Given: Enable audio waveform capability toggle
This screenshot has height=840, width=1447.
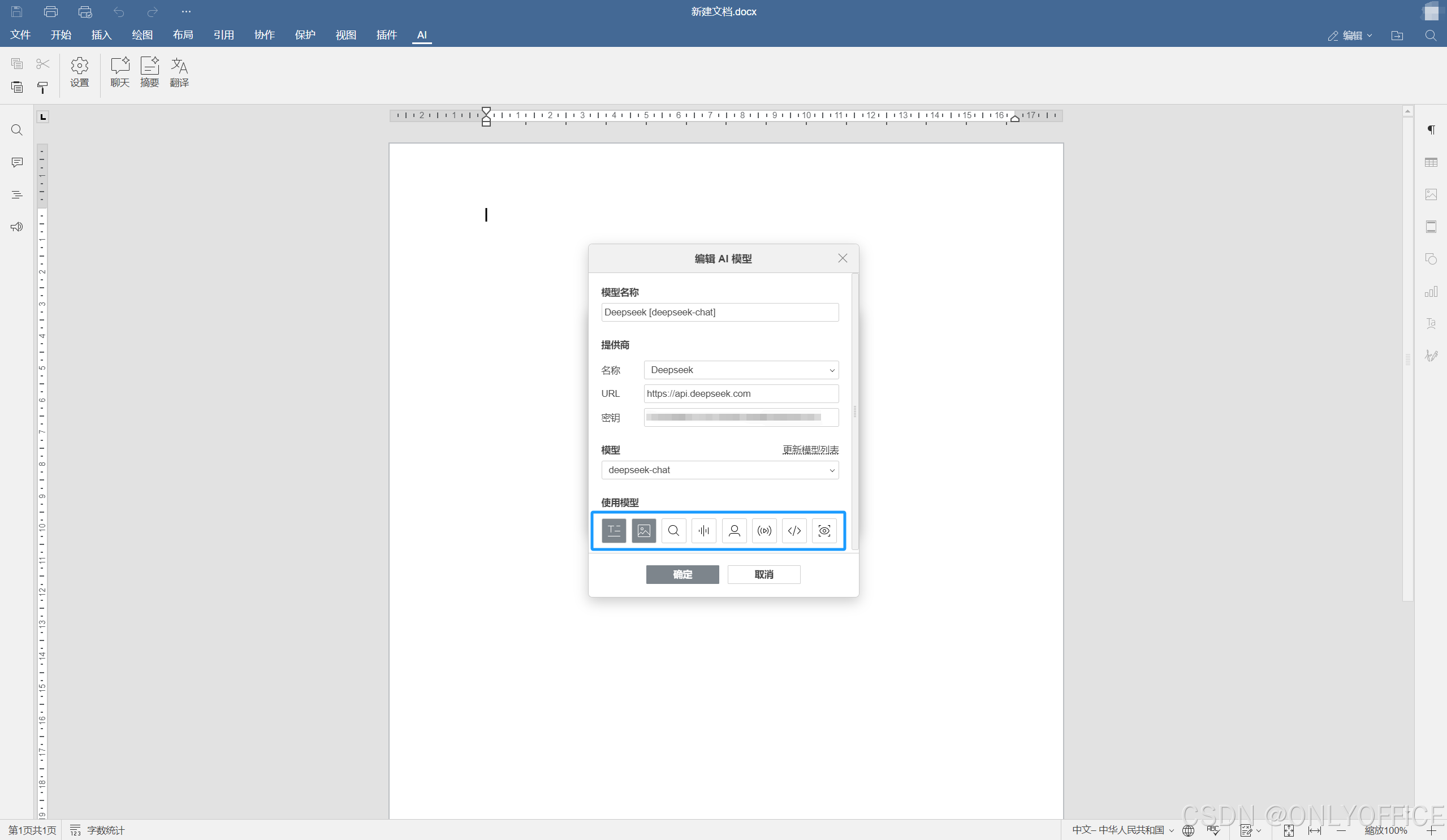Looking at the screenshot, I should point(703,531).
